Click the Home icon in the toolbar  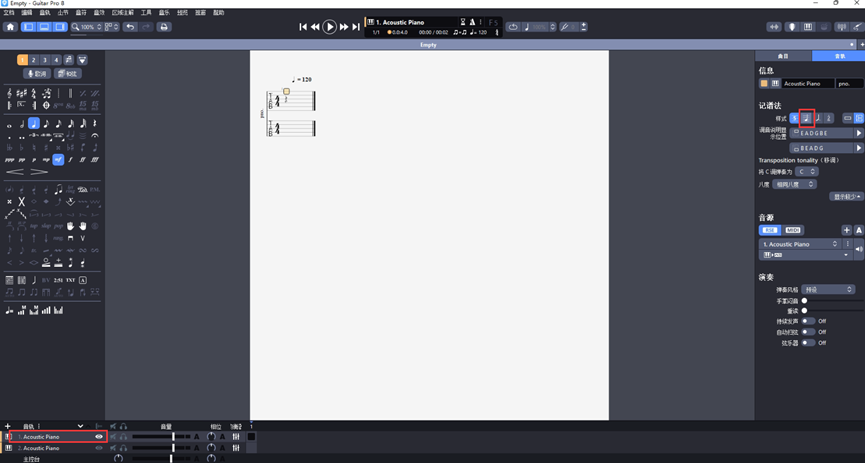coord(10,27)
